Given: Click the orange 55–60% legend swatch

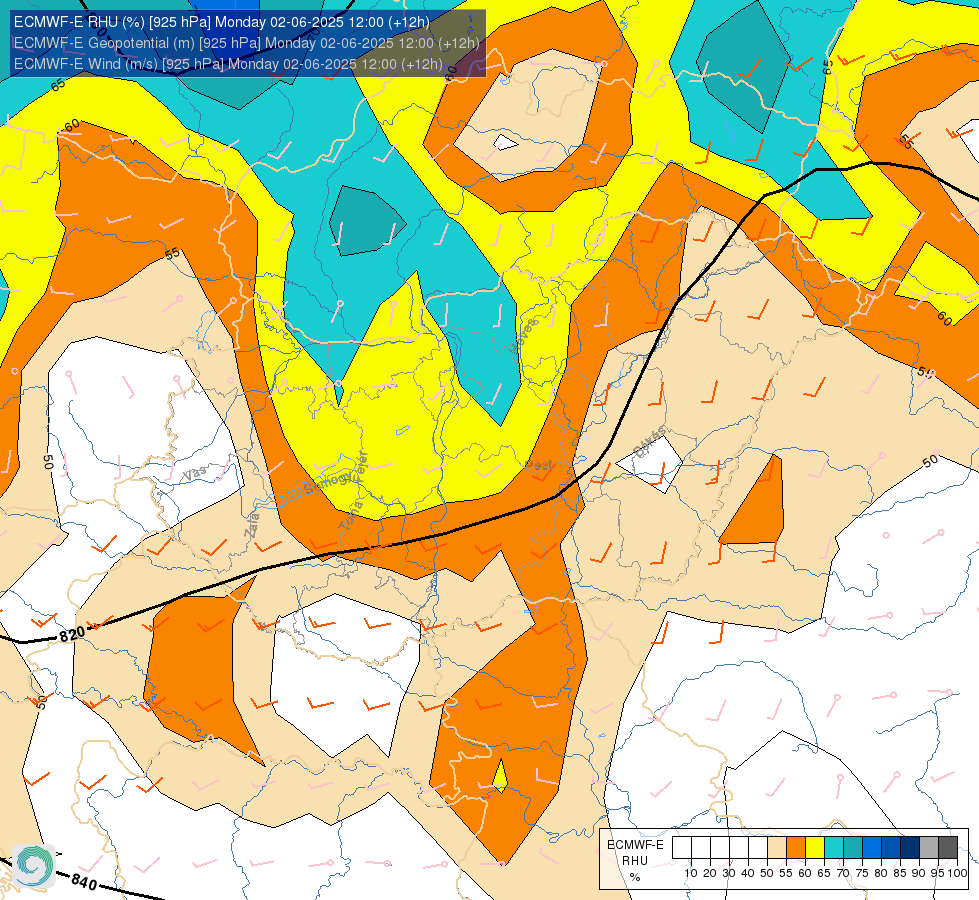Looking at the screenshot, I should point(796,847).
